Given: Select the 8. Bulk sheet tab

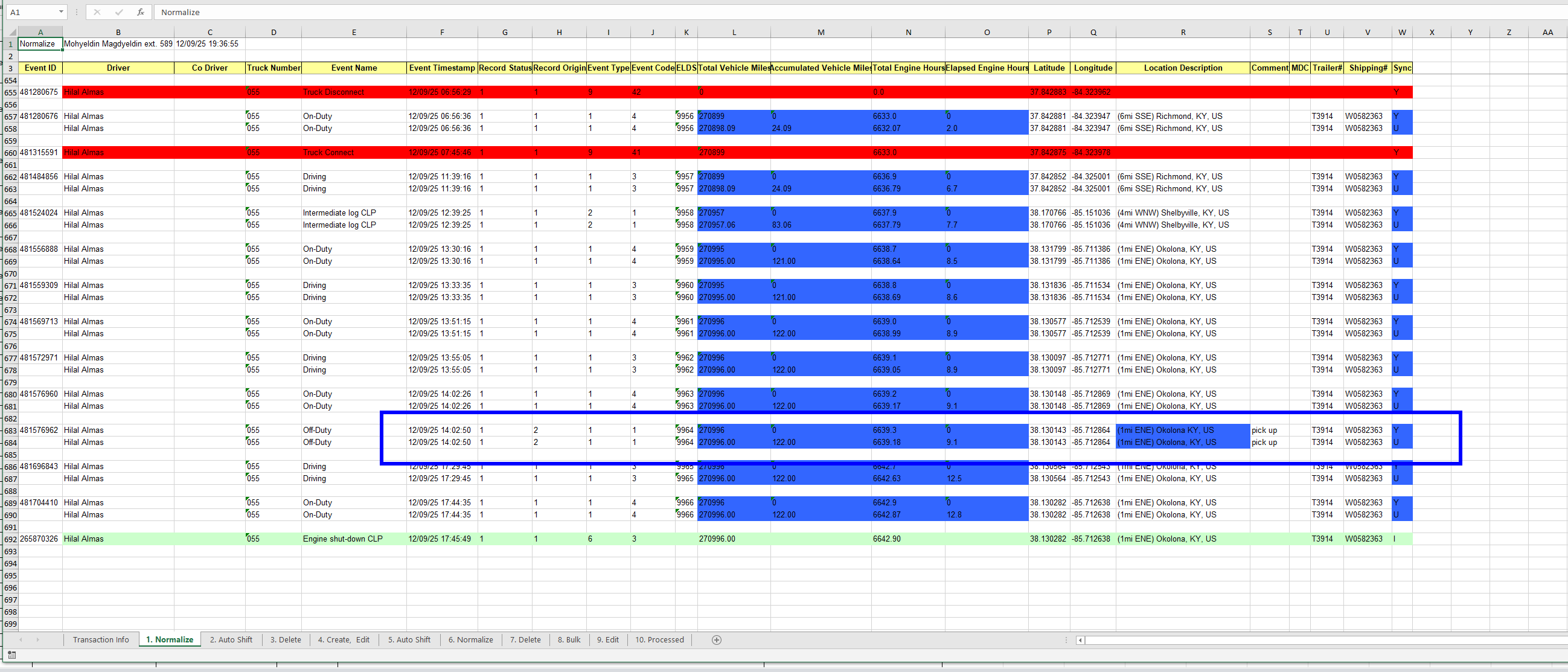Looking at the screenshot, I should [569, 640].
